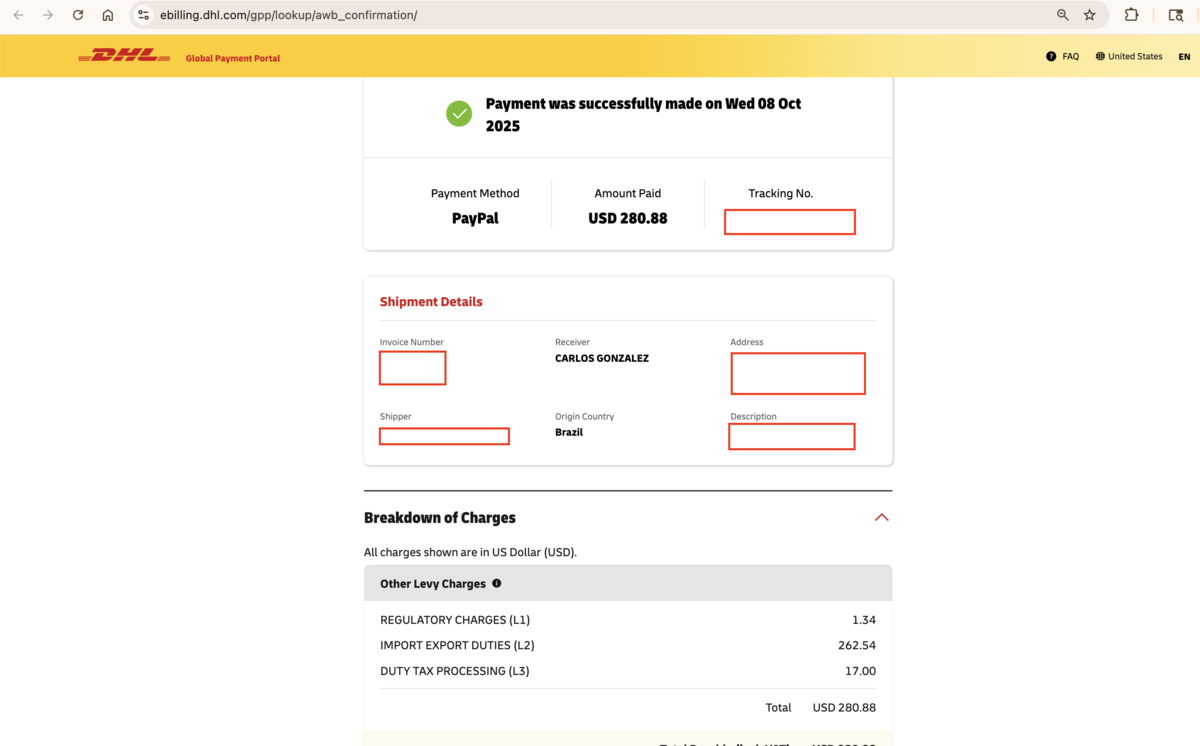
Task: View site information icon left of URL
Action: tap(144, 15)
